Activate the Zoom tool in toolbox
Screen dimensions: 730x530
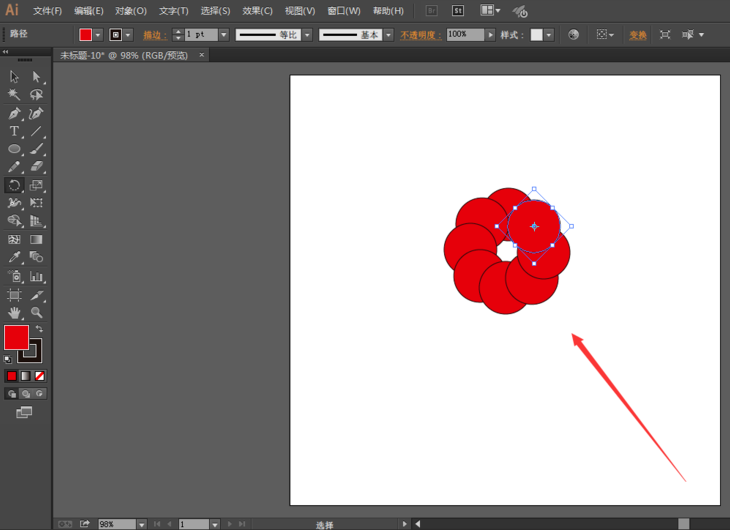[37, 313]
